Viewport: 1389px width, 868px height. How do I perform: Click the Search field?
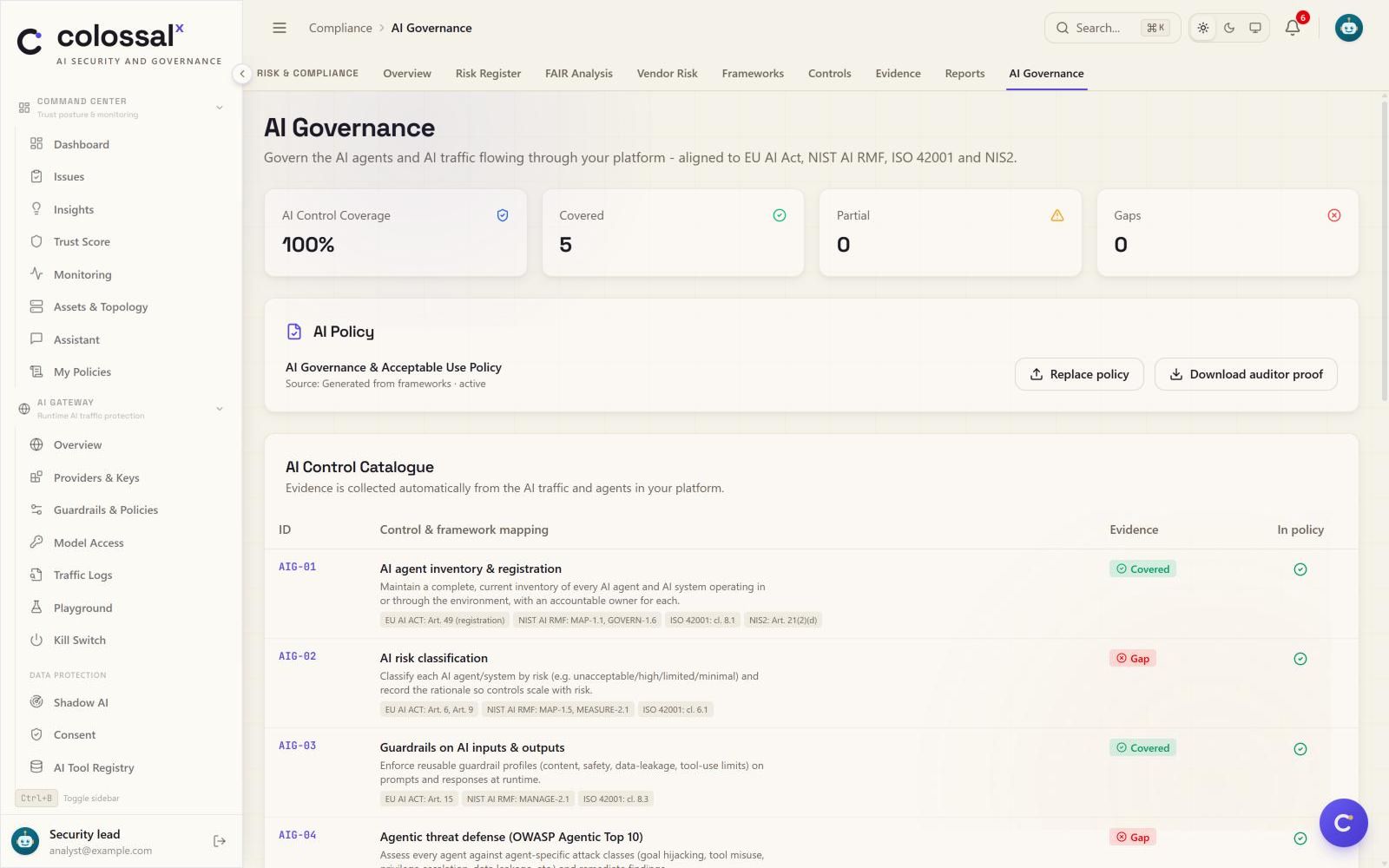point(1112,28)
